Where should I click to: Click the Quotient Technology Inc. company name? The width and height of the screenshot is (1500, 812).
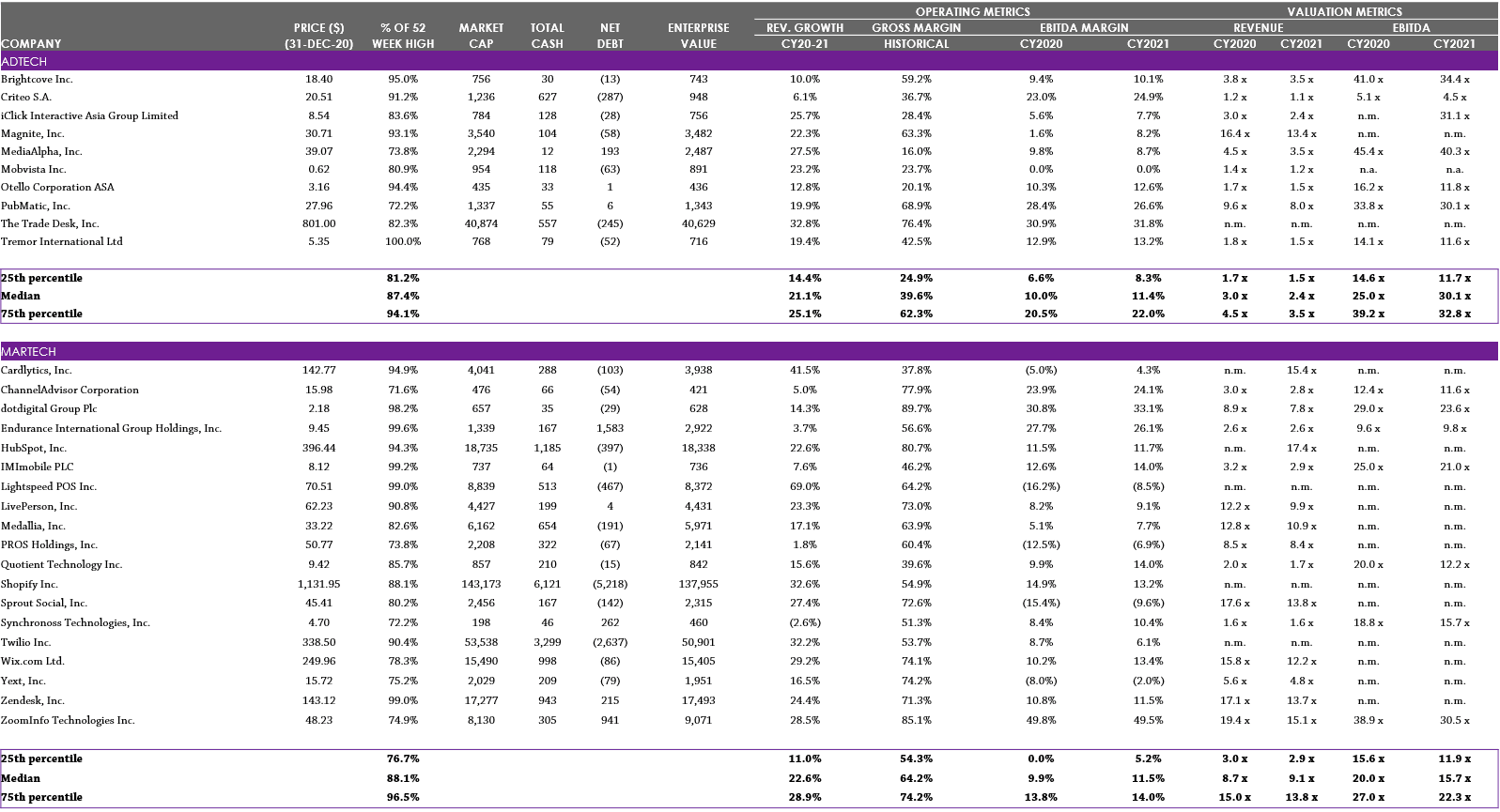[62, 564]
